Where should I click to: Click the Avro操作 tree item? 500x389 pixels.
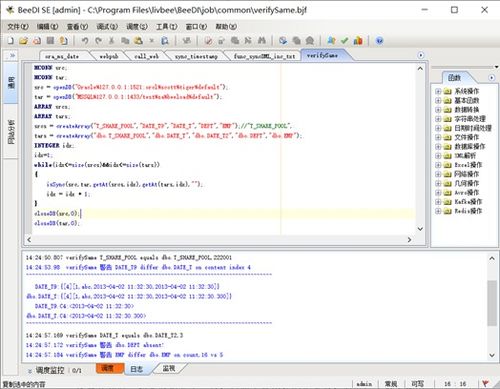[x=466, y=193]
